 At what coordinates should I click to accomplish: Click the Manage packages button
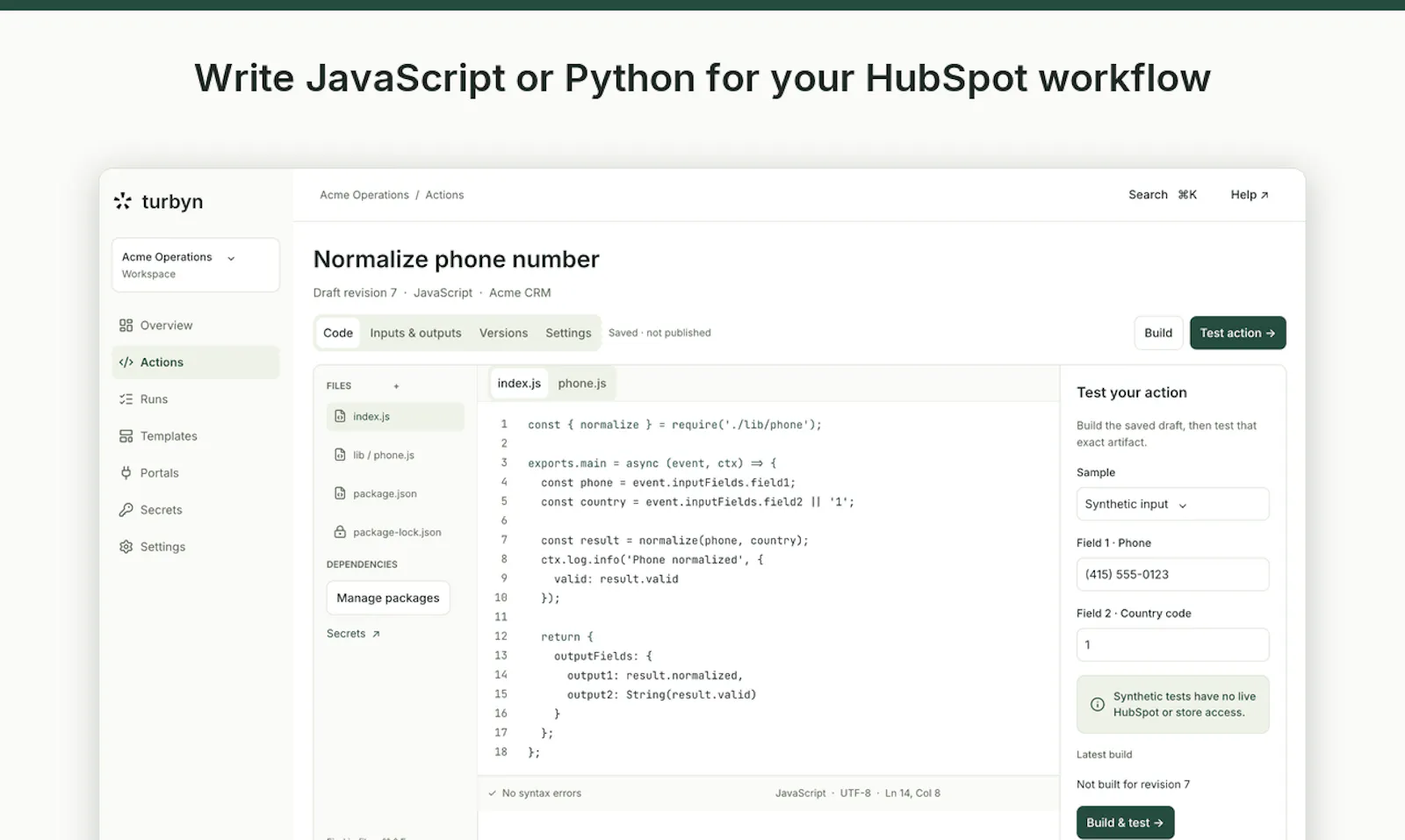(388, 598)
